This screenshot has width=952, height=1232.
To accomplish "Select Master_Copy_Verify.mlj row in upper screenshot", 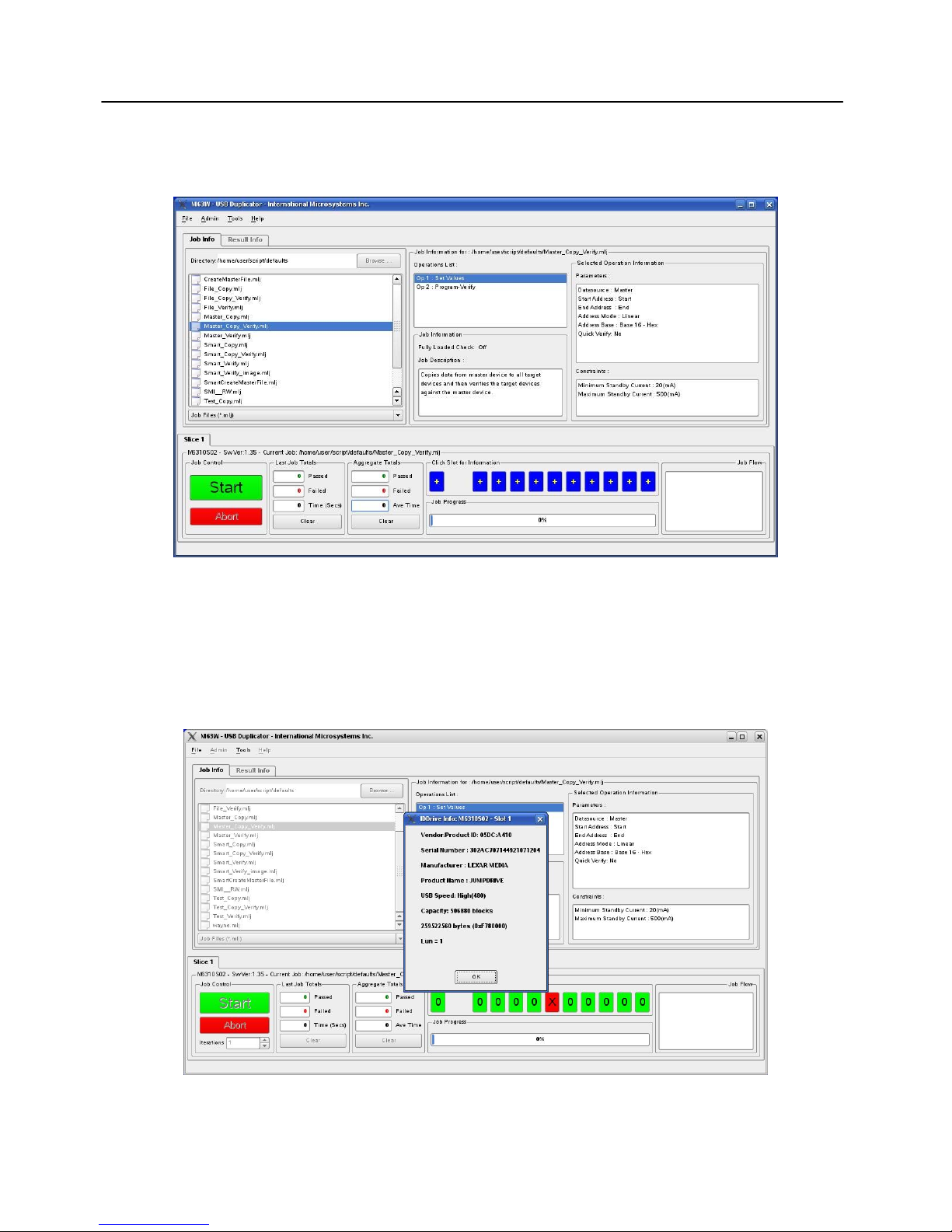I will click(x=291, y=326).
